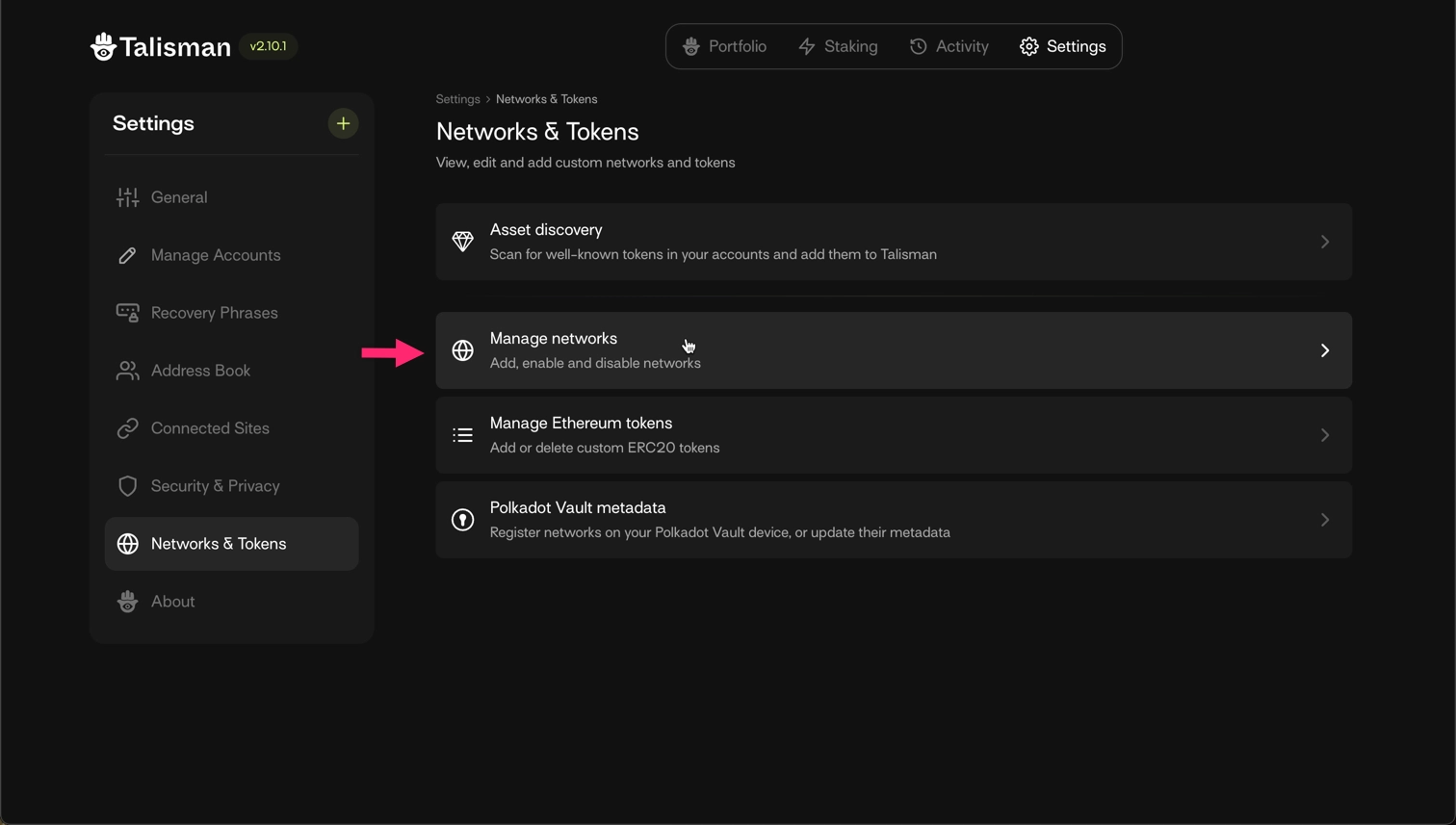Click the Networks & Tokens breadcrumb text
The image size is (1456, 825).
coord(546,99)
